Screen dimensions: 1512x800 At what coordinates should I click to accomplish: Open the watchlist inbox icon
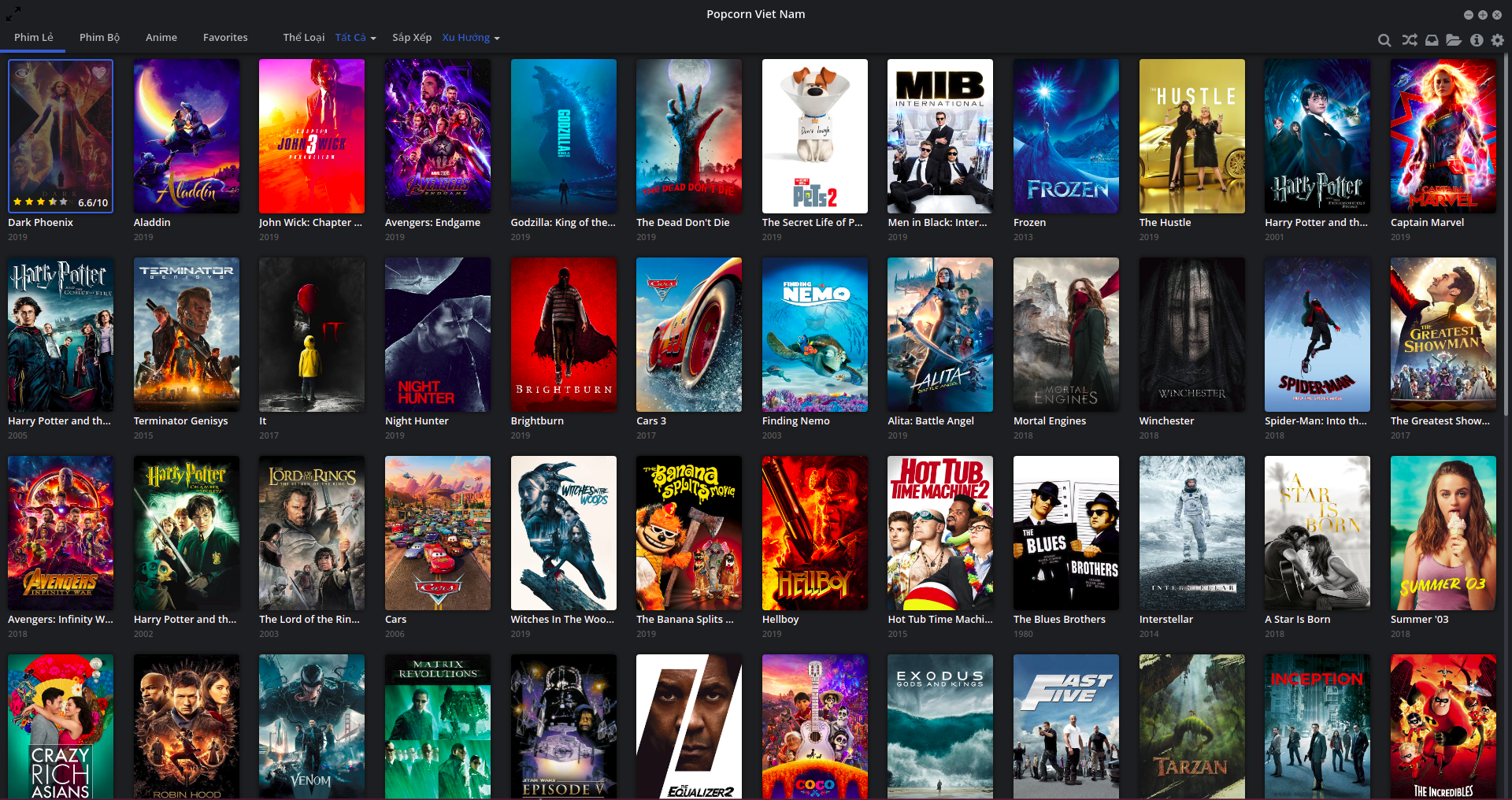click(1432, 39)
